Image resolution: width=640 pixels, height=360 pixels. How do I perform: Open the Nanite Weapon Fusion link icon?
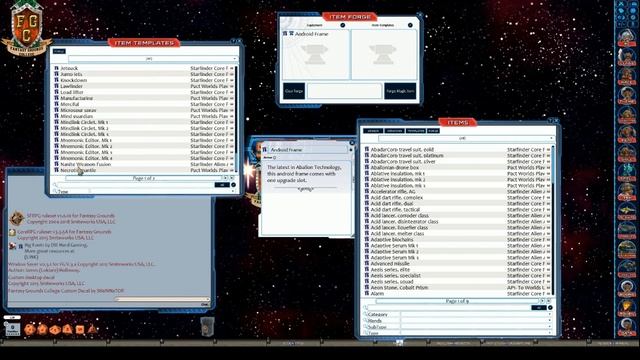(x=56, y=164)
